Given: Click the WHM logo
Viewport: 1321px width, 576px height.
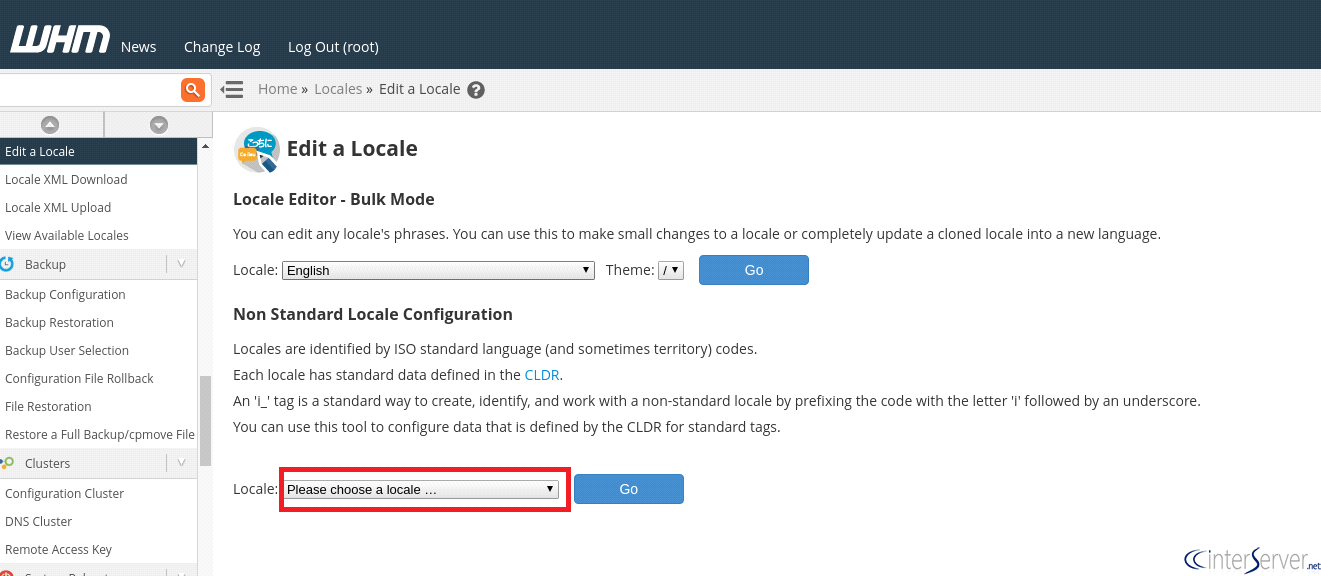Looking at the screenshot, I should 60,40.
